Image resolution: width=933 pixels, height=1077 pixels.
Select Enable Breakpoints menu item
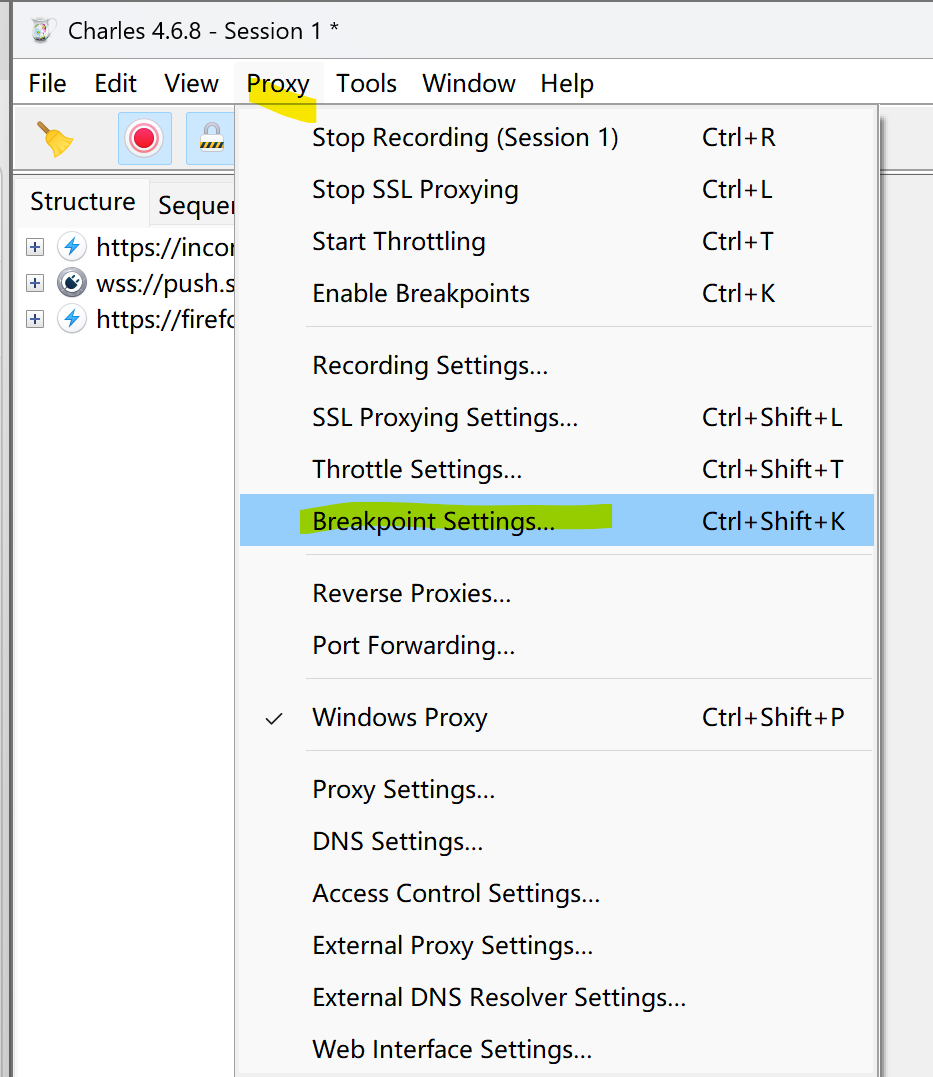click(x=557, y=294)
